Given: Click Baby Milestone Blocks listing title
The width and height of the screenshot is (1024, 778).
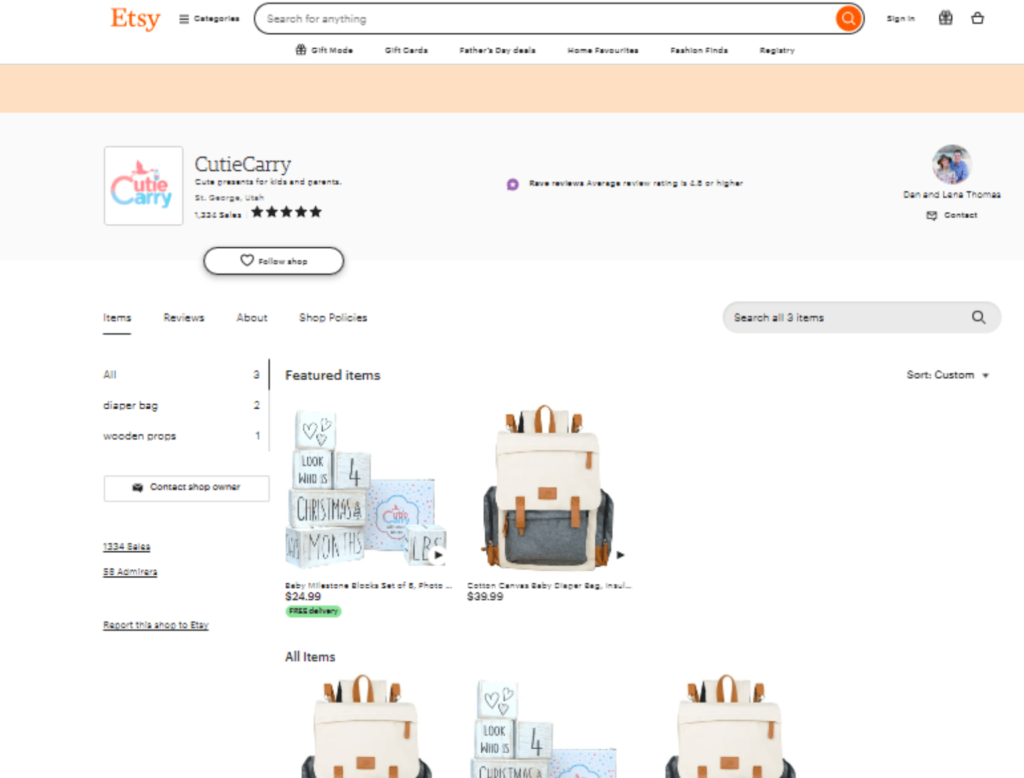Looking at the screenshot, I should click(368, 585).
